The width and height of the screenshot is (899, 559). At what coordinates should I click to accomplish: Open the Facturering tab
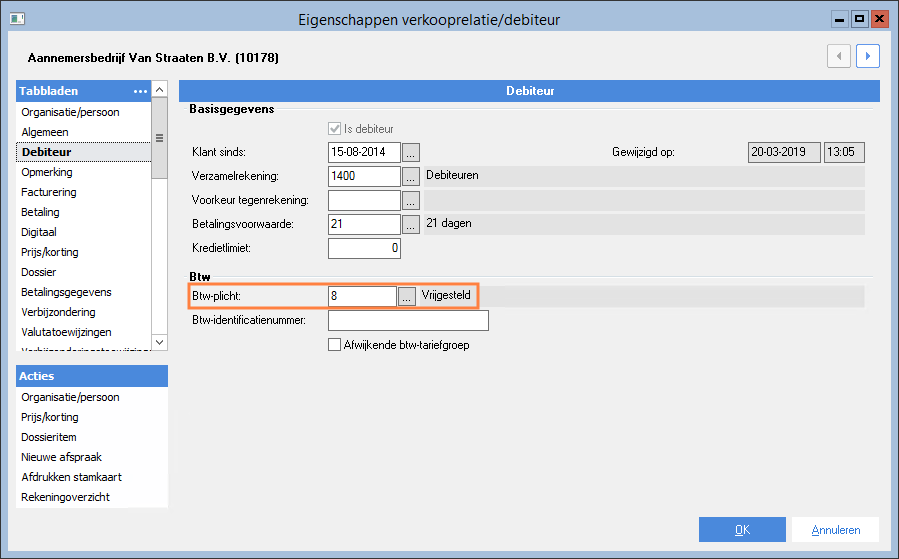[49, 192]
